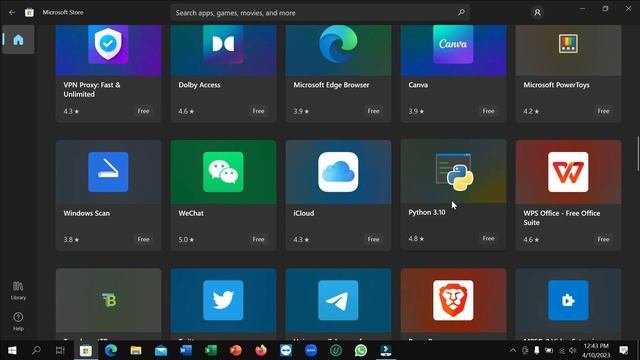Viewport: 640px width, 360px height.
Task: Open the Library section
Action: [x=18, y=291]
